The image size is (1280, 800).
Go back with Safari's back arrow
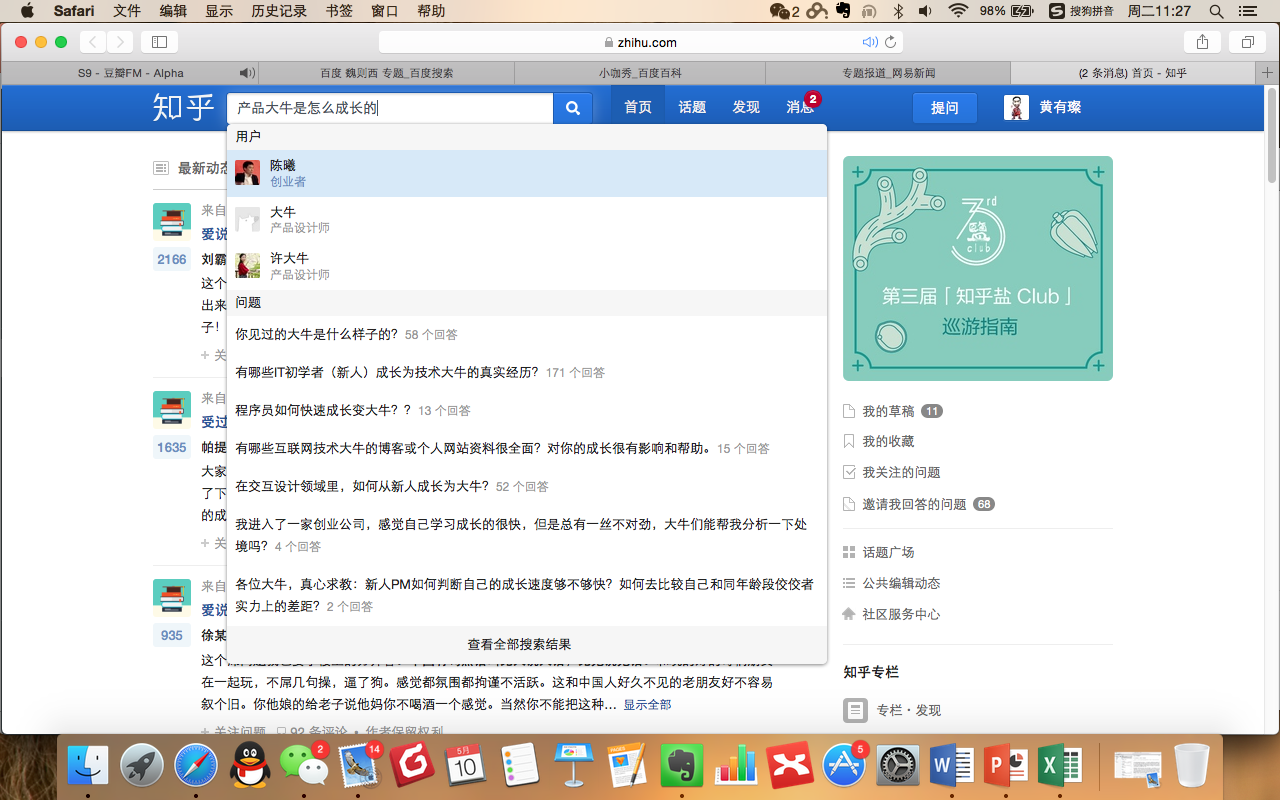[93, 42]
